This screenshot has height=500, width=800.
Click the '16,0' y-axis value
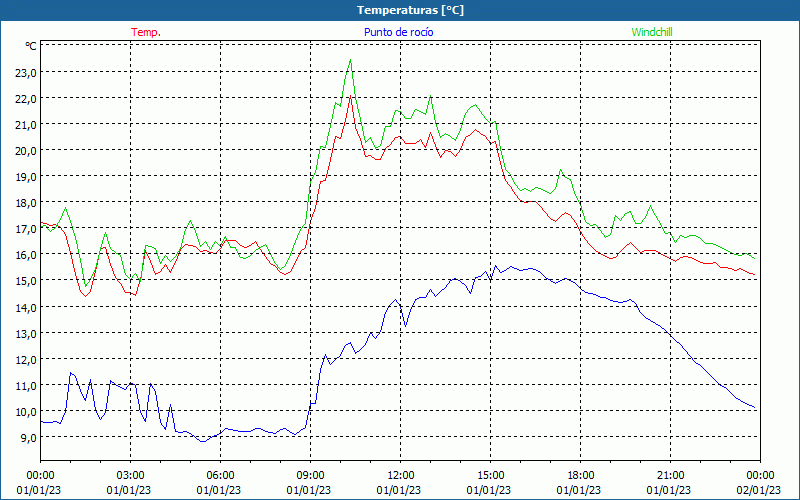26,255
